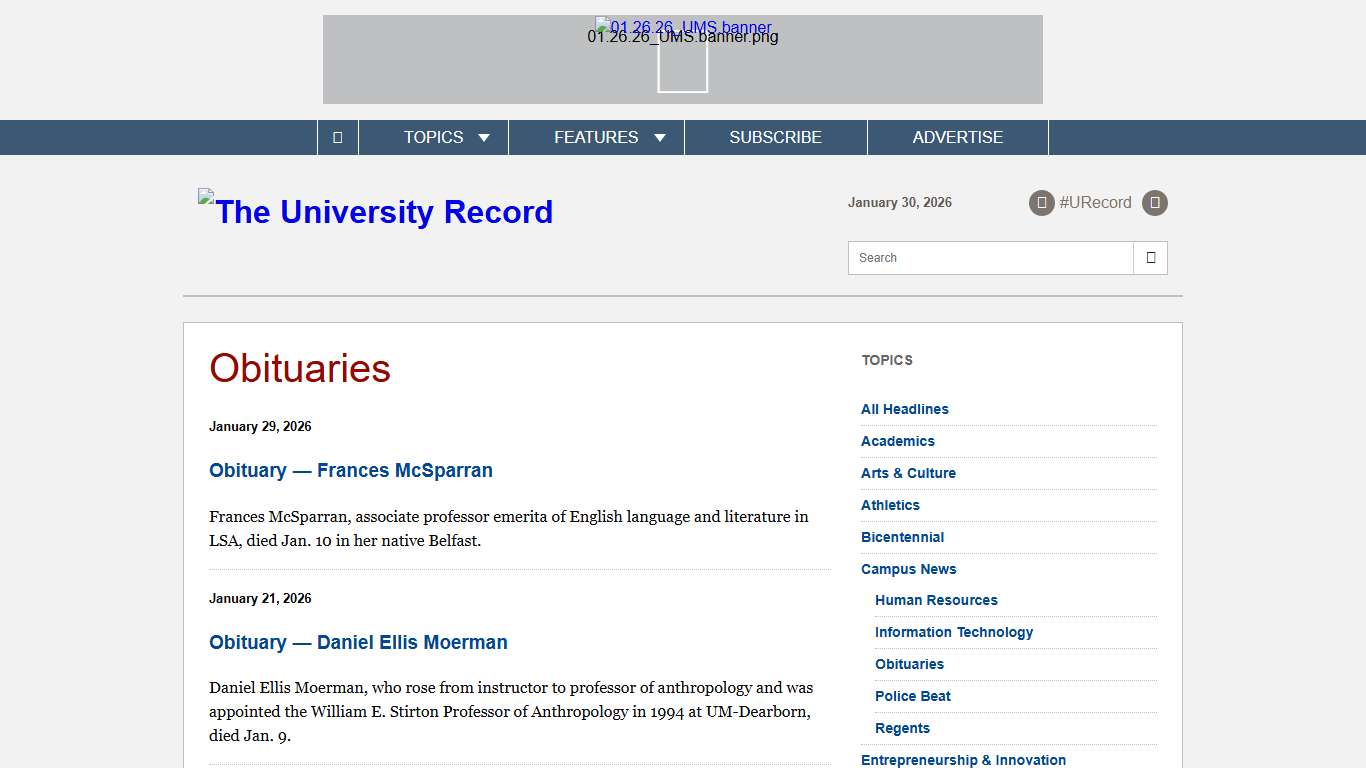Click The University Record logo
This screenshot has height=768, width=1366.
375,211
